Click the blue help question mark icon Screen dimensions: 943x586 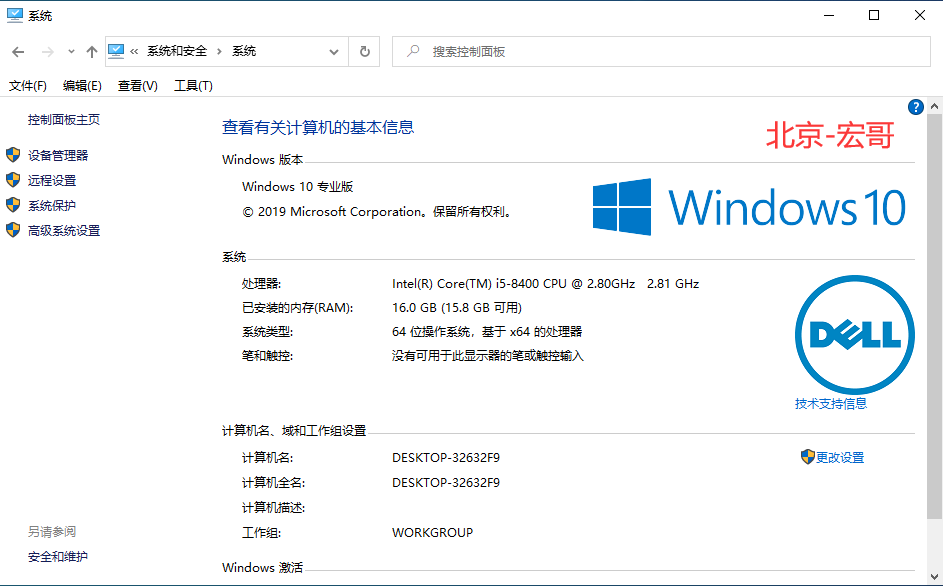coord(915,107)
